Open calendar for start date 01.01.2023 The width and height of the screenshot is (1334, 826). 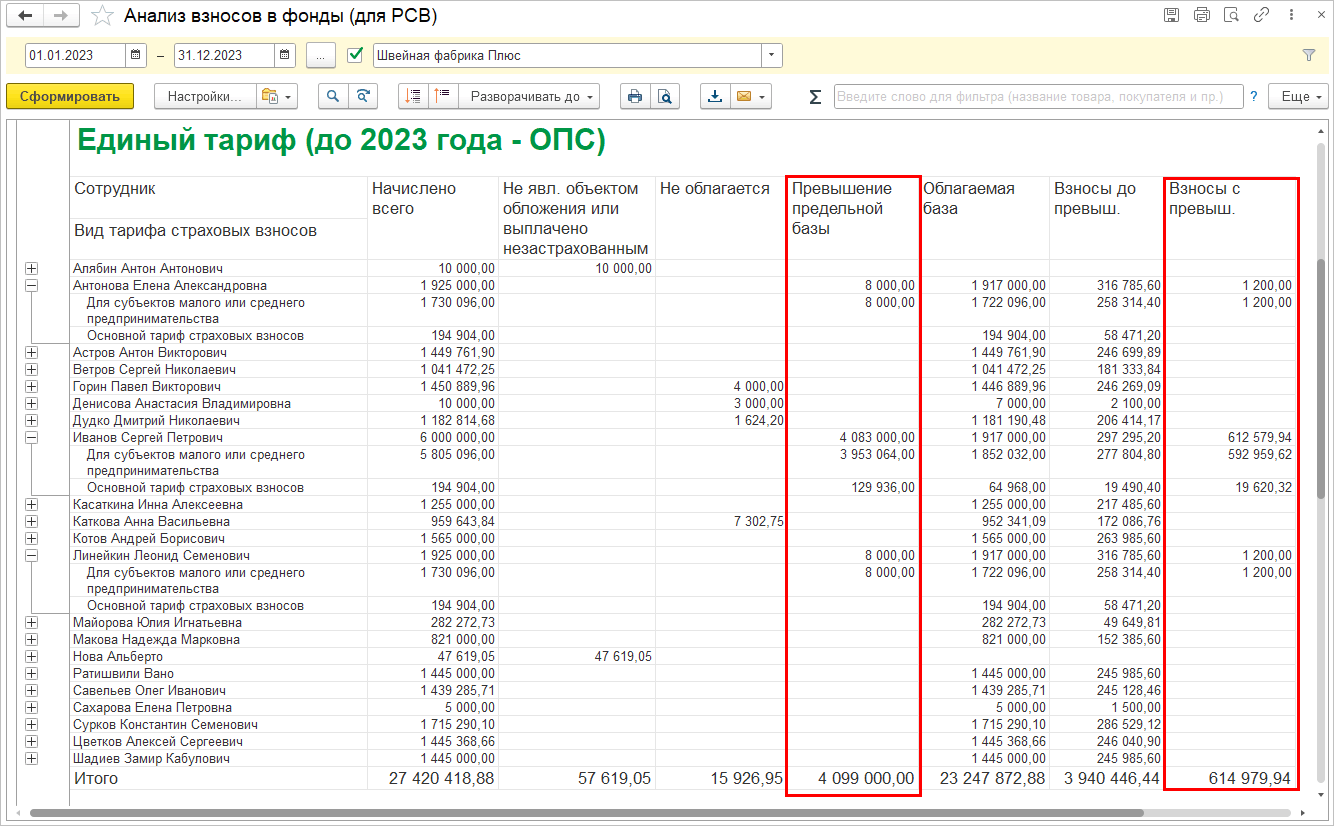point(136,55)
